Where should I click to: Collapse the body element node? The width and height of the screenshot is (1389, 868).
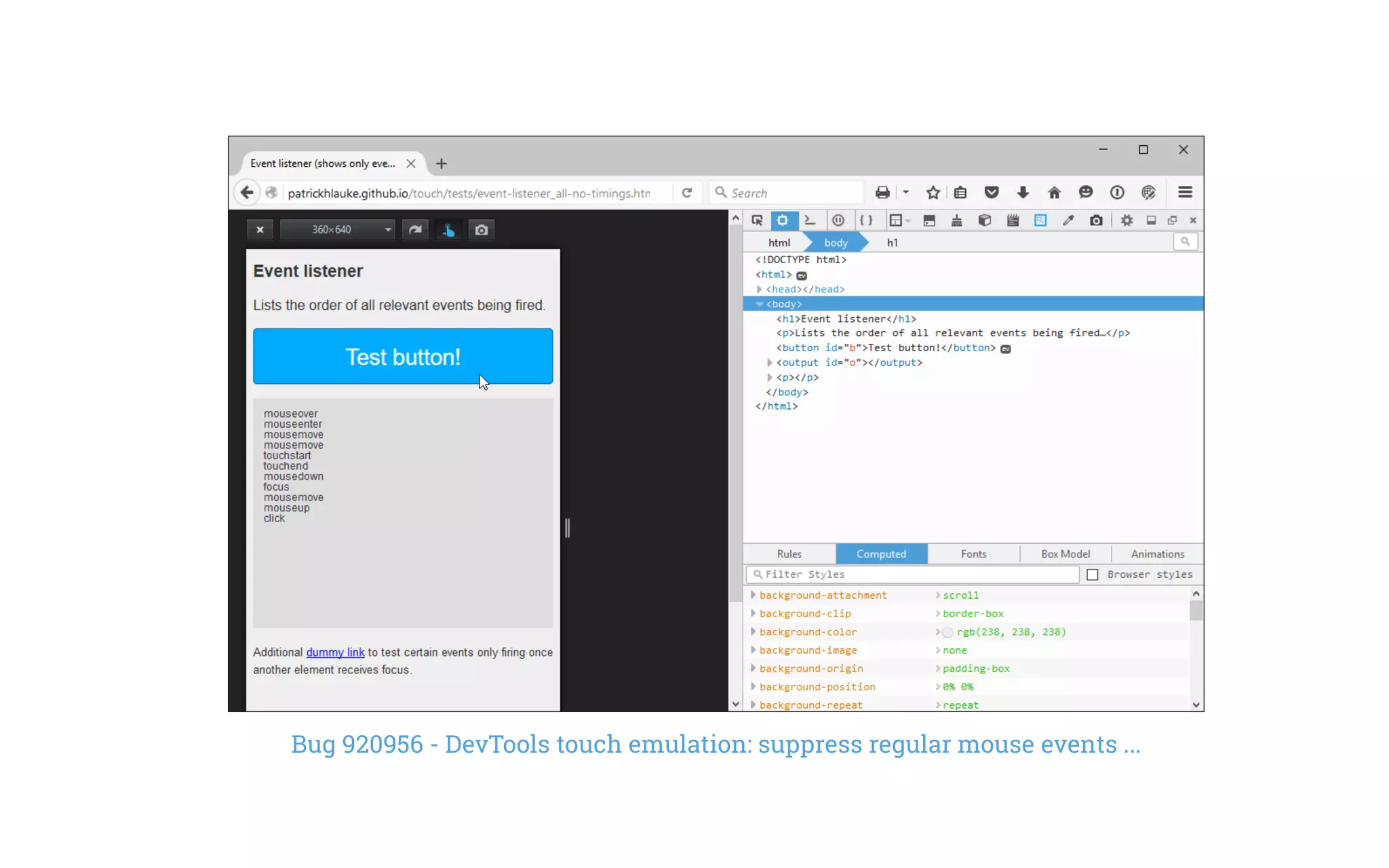tap(760, 304)
